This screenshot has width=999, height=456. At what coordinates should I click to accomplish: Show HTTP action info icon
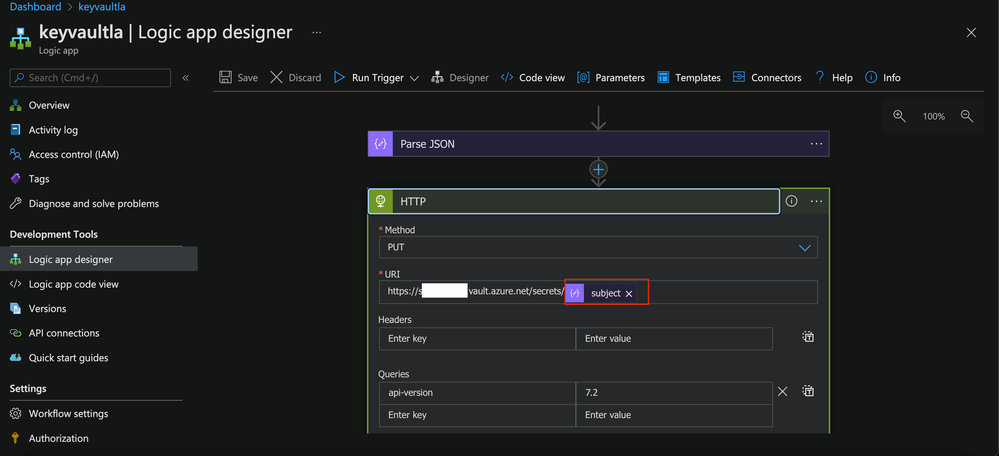(792, 201)
